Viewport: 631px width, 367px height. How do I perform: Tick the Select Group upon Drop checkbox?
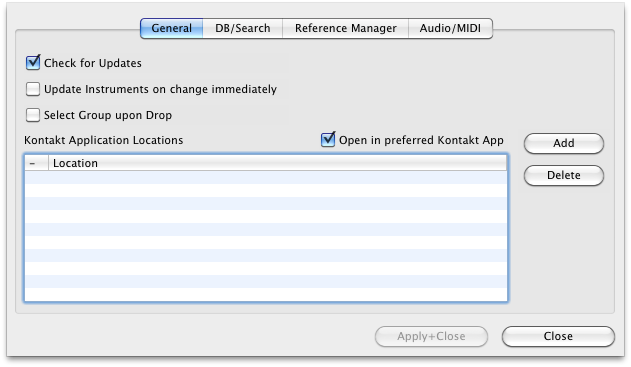pos(33,115)
